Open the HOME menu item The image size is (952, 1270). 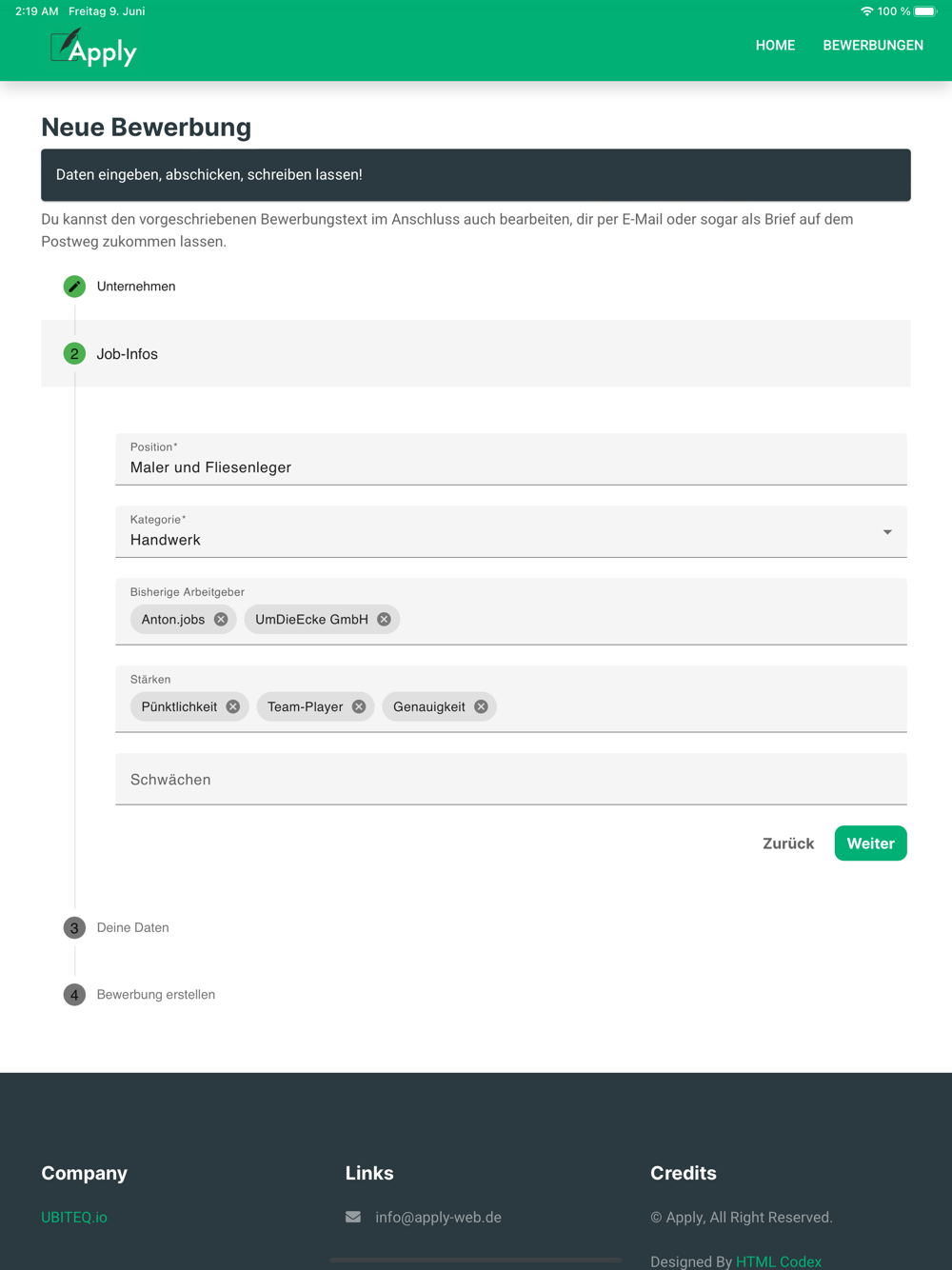pos(775,46)
